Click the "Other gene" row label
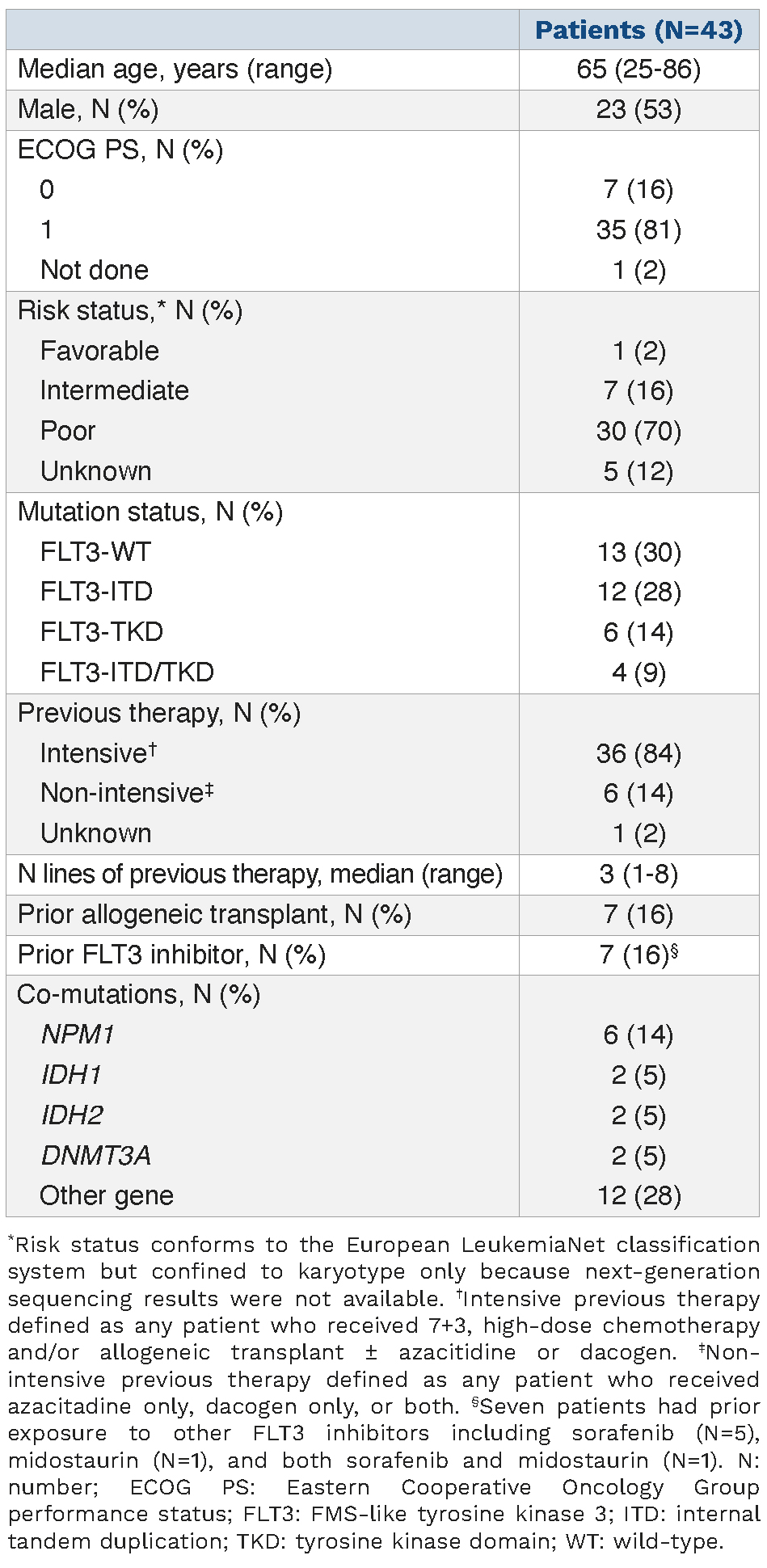Image resolution: width=767 pixels, height=1568 pixels. pyautogui.click(x=107, y=1195)
